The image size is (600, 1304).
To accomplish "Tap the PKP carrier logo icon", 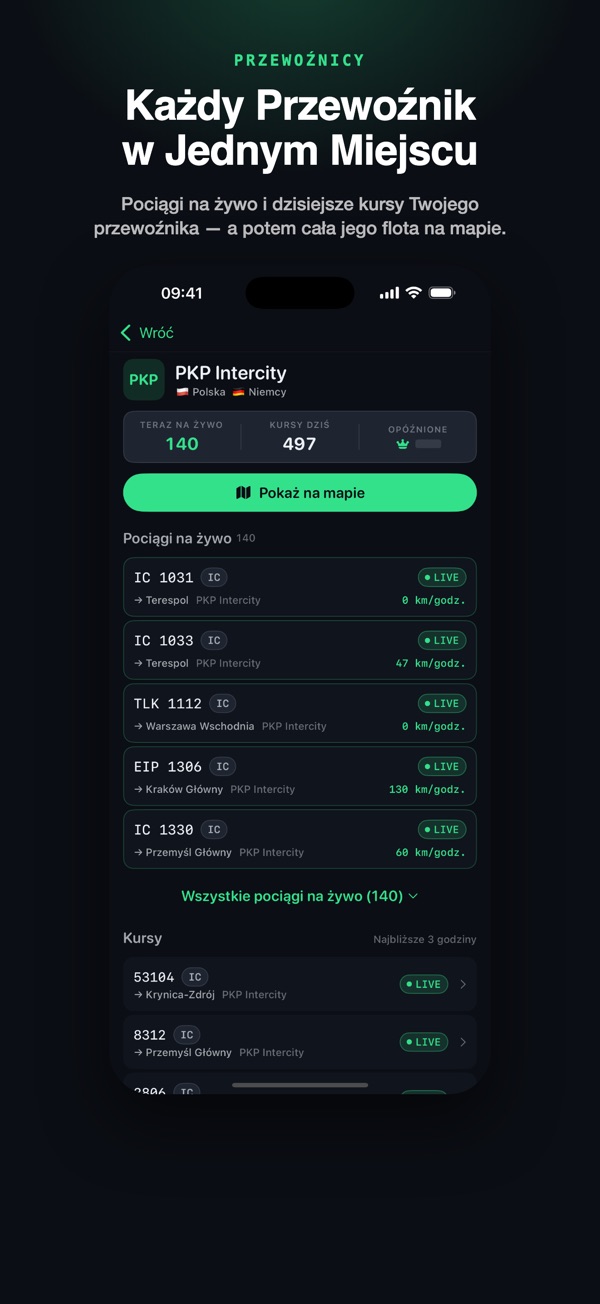I will (144, 380).
